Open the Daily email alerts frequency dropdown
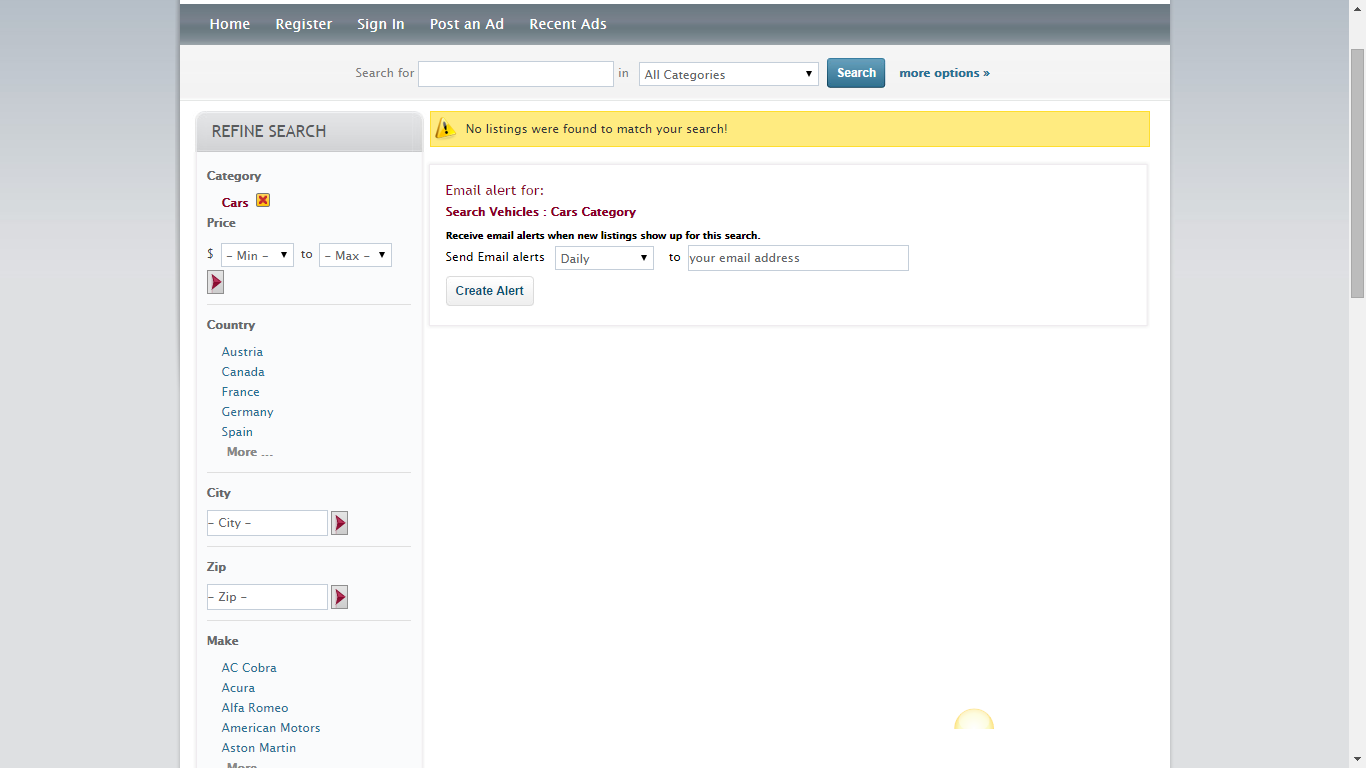The width and height of the screenshot is (1366, 768). pyautogui.click(x=604, y=258)
